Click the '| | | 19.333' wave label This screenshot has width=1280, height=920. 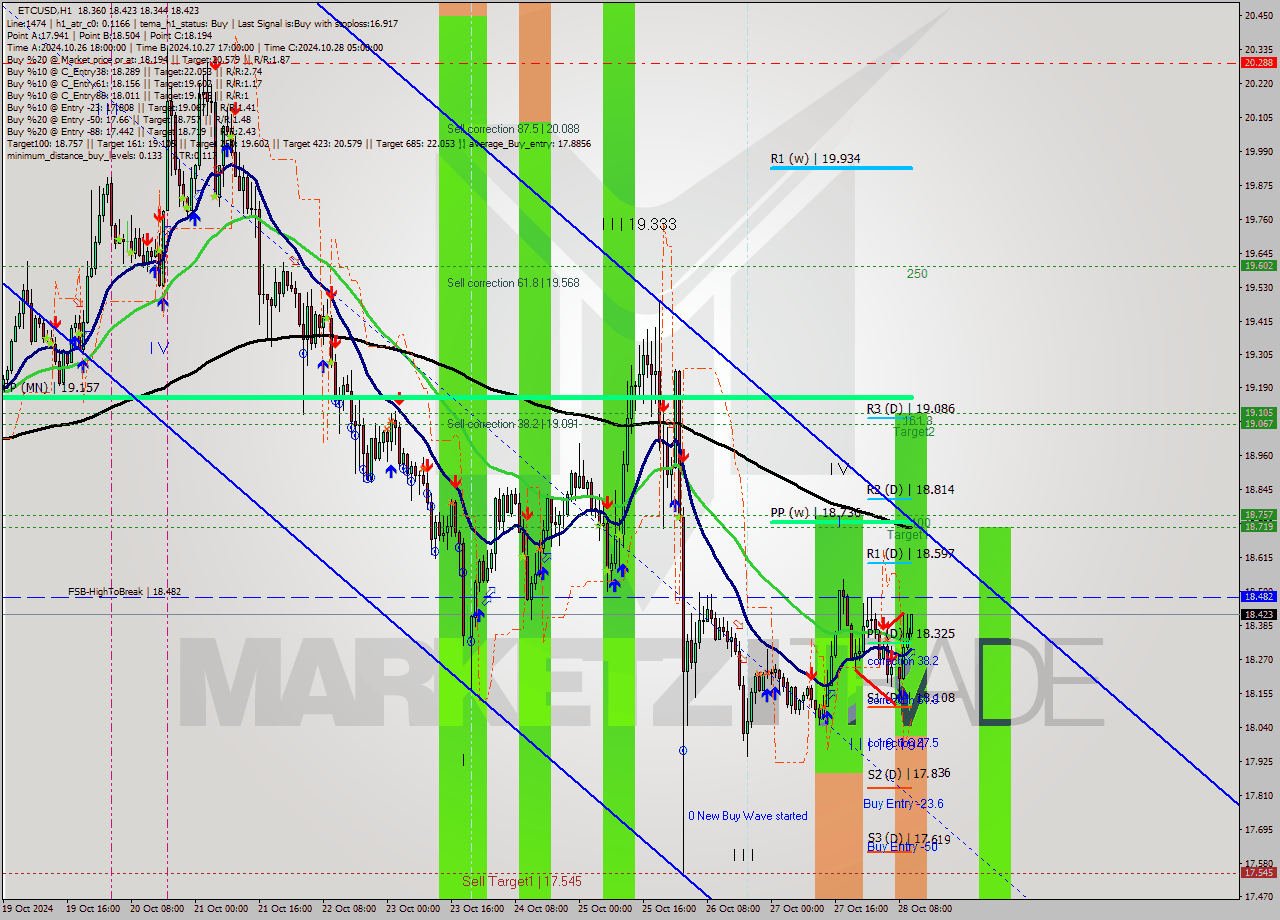point(639,225)
